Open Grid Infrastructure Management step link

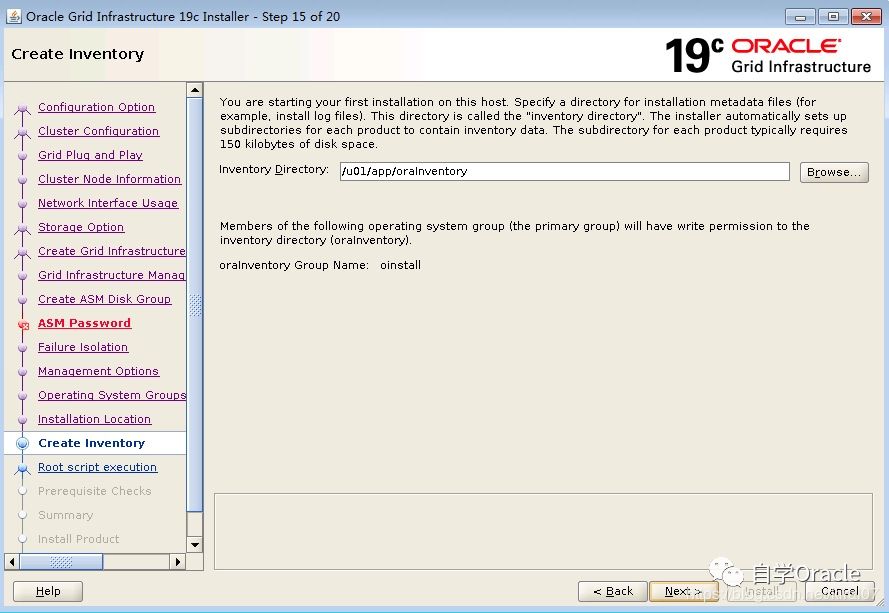click(x=111, y=275)
